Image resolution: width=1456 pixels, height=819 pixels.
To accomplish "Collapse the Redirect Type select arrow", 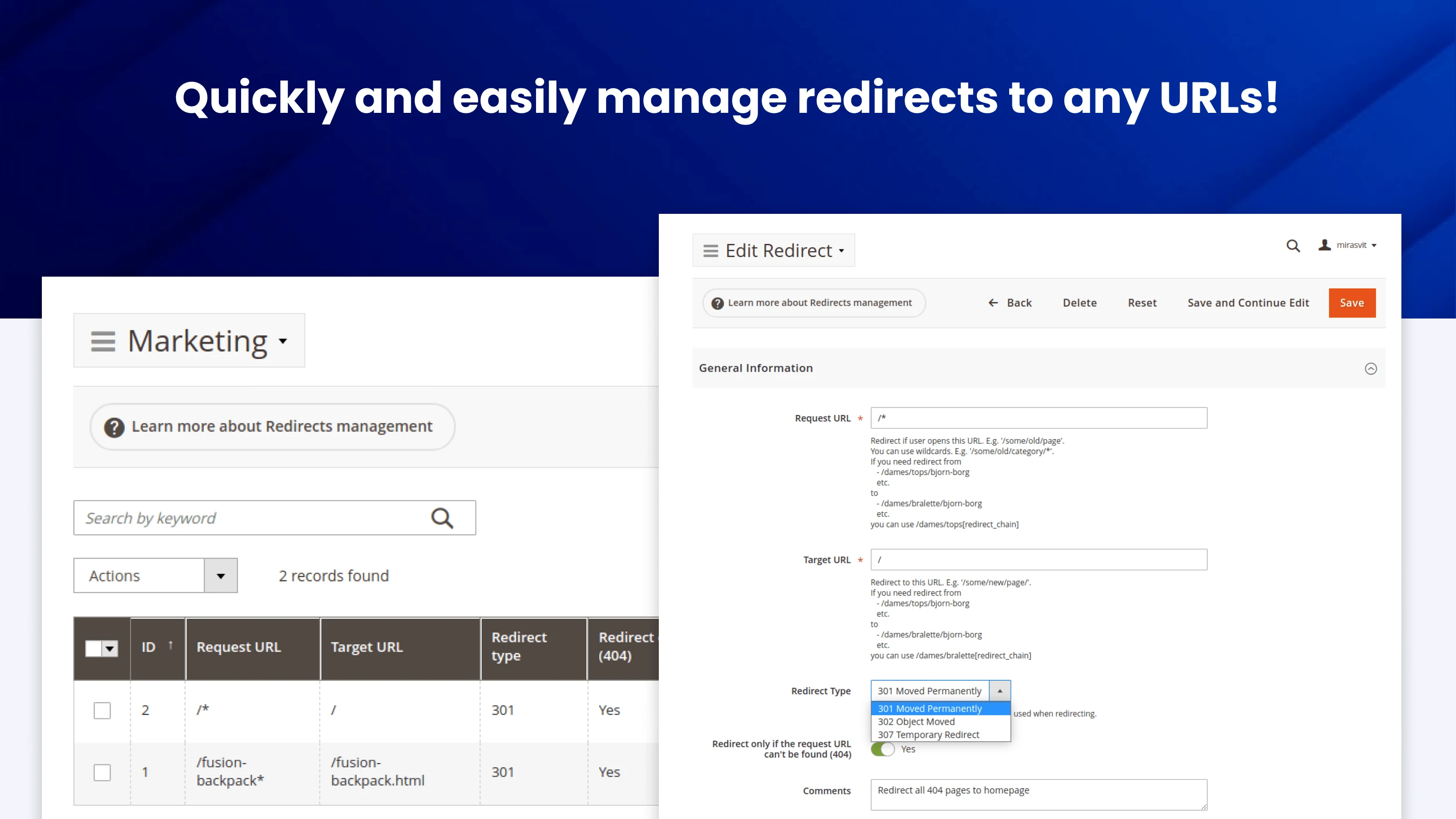I will 999,691.
